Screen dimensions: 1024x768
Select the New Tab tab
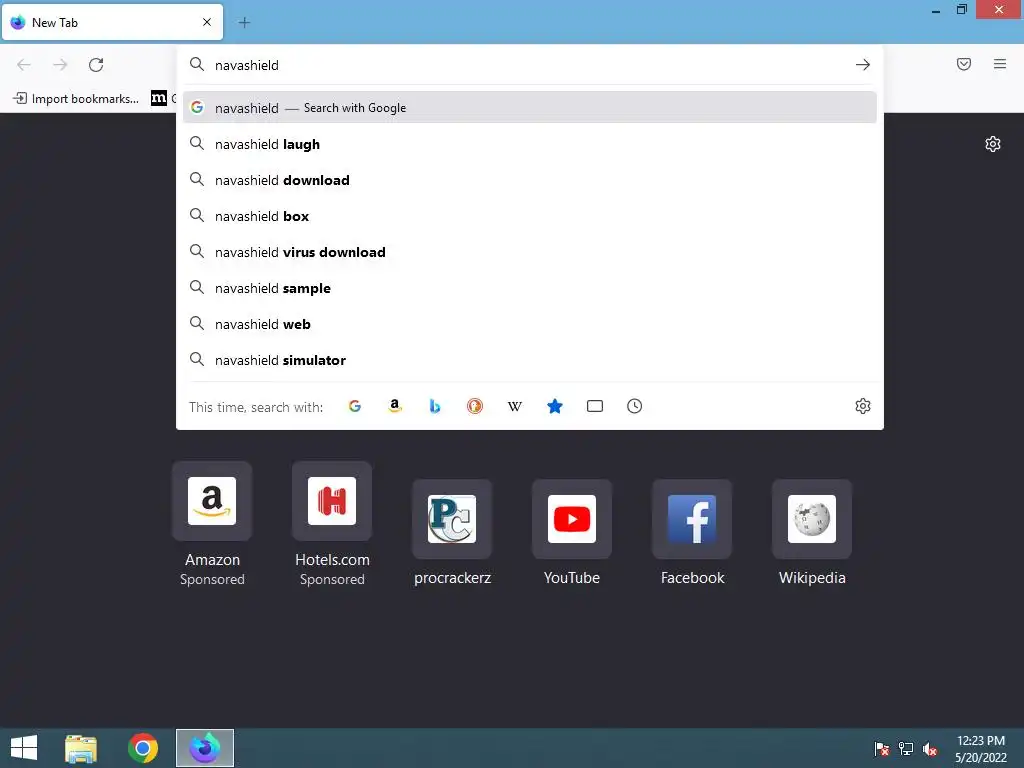112,22
